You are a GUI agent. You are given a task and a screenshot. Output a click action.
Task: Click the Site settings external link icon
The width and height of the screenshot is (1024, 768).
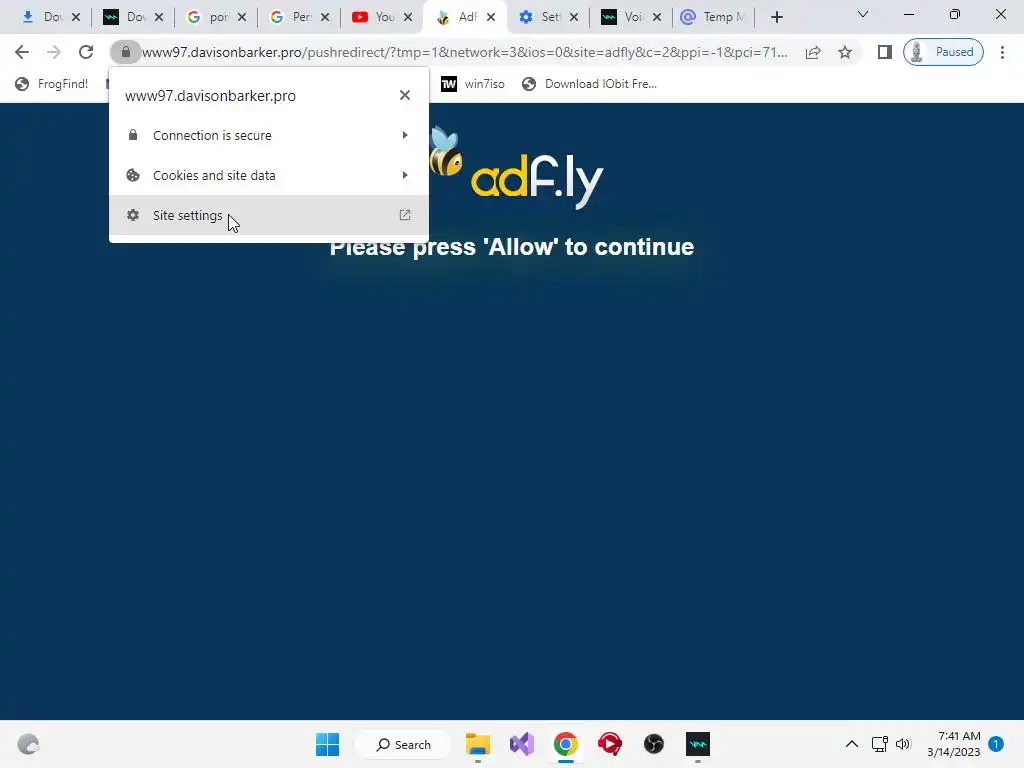(x=405, y=215)
